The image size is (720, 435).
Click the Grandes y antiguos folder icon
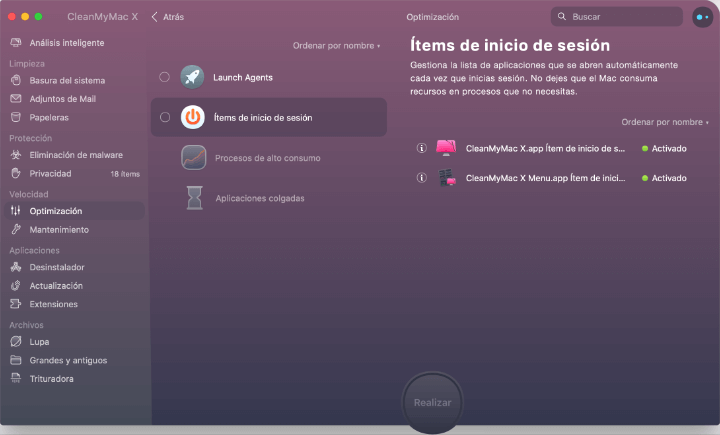click(16, 360)
